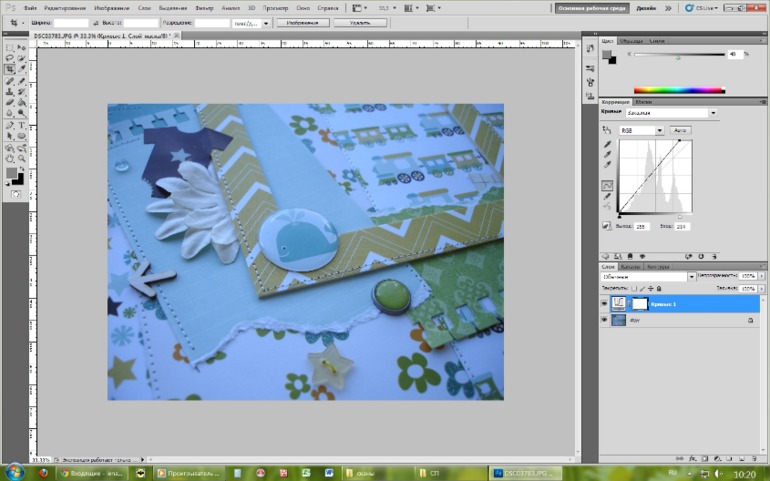770x481 pixels.
Task: Click the lock icon on the background layer
Action: pyautogui.click(x=750, y=320)
